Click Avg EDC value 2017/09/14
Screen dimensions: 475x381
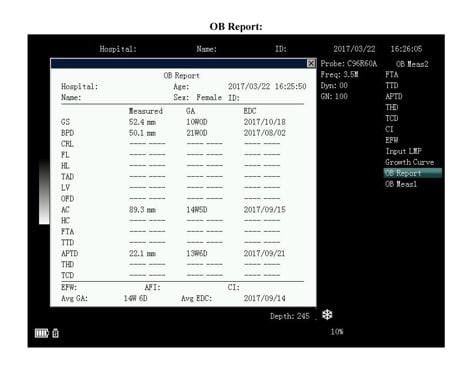(x=265, y=298)
